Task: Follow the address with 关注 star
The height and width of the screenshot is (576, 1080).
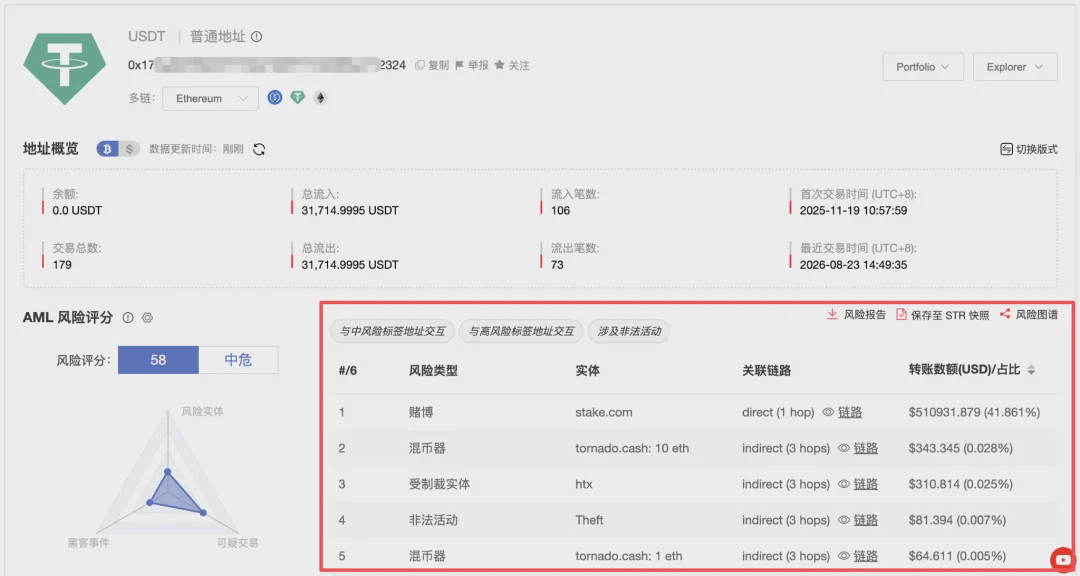Action: click(512, 65)
